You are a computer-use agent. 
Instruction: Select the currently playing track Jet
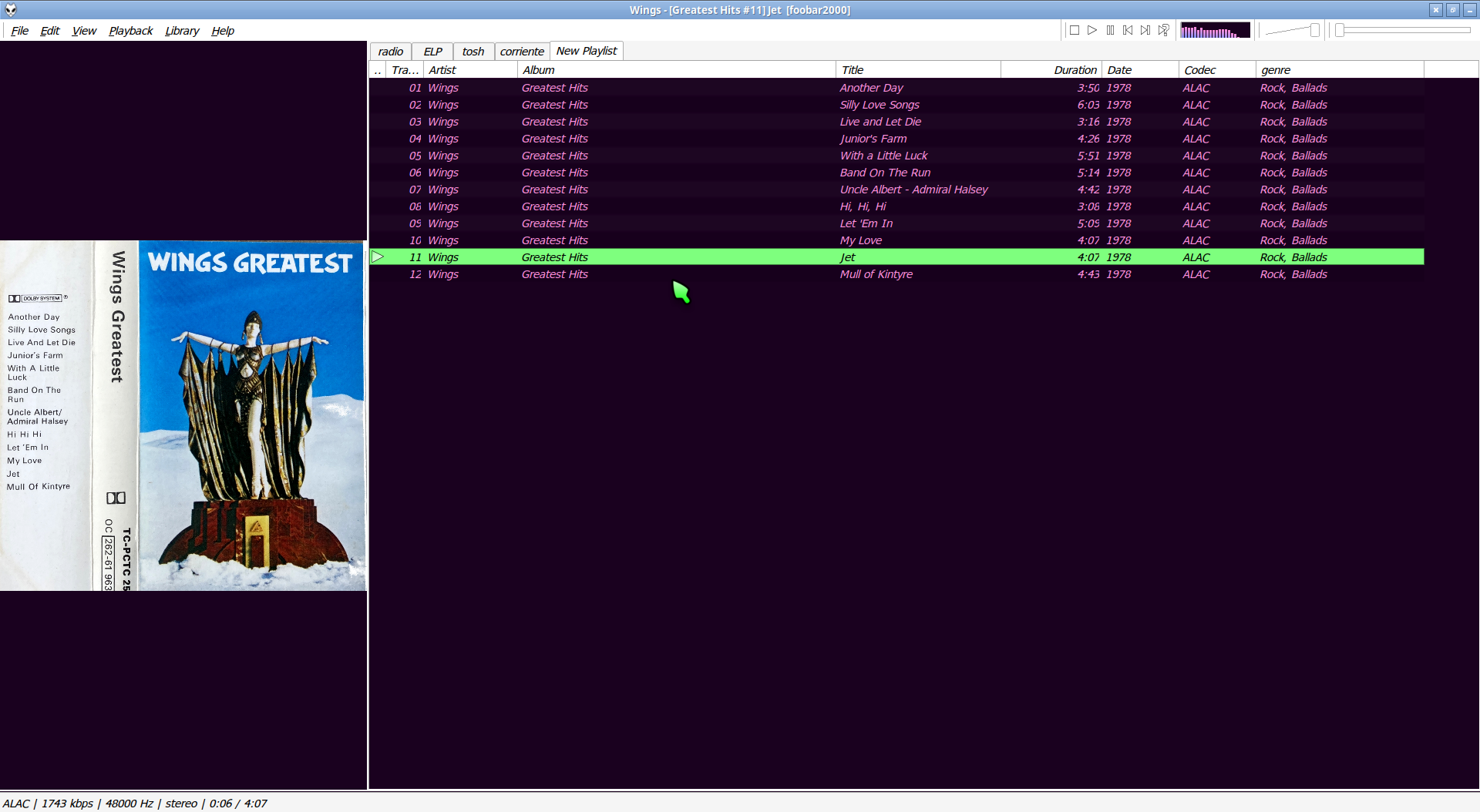click(896, 257)
